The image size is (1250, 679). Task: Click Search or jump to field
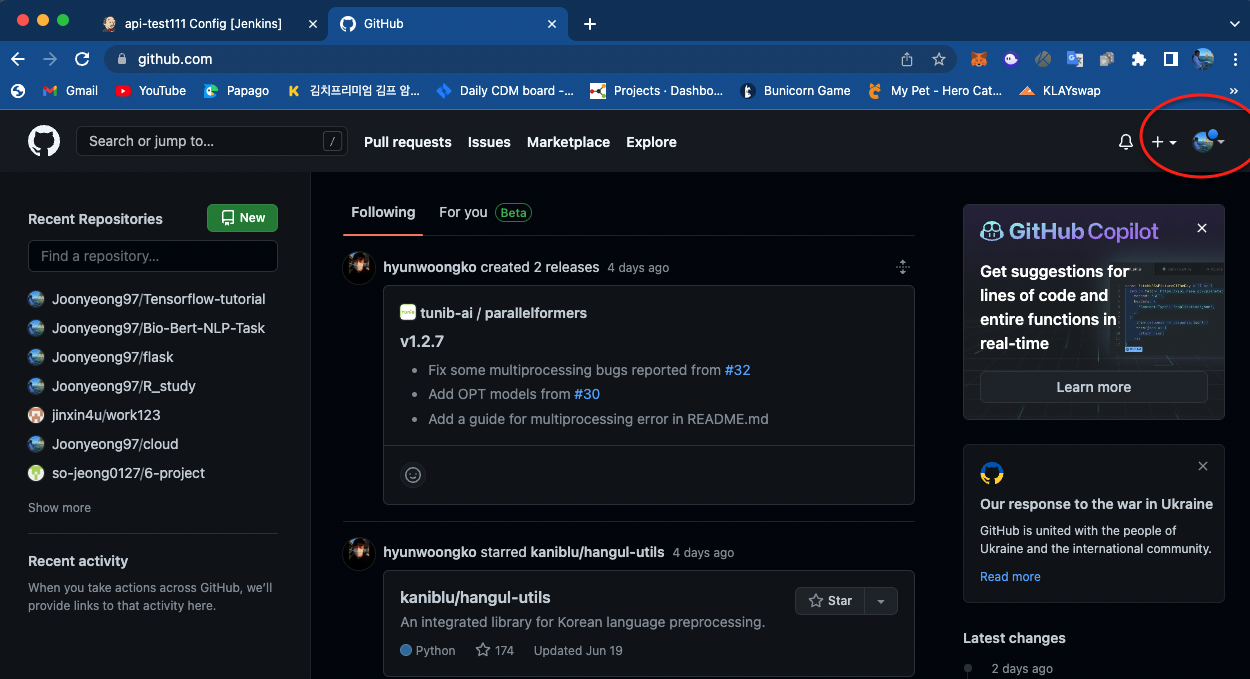212,141
